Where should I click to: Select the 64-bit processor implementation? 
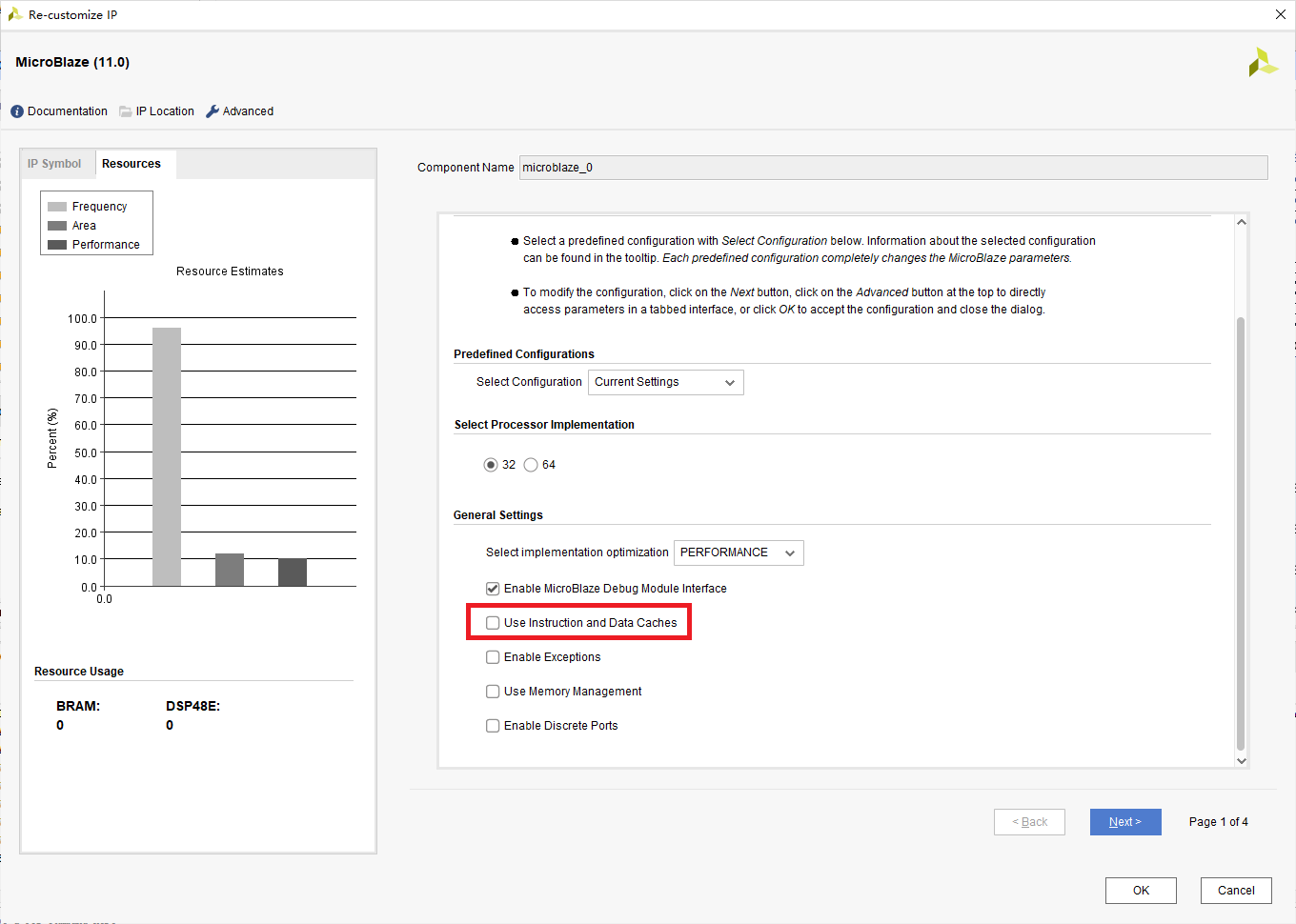coord(531,465)
